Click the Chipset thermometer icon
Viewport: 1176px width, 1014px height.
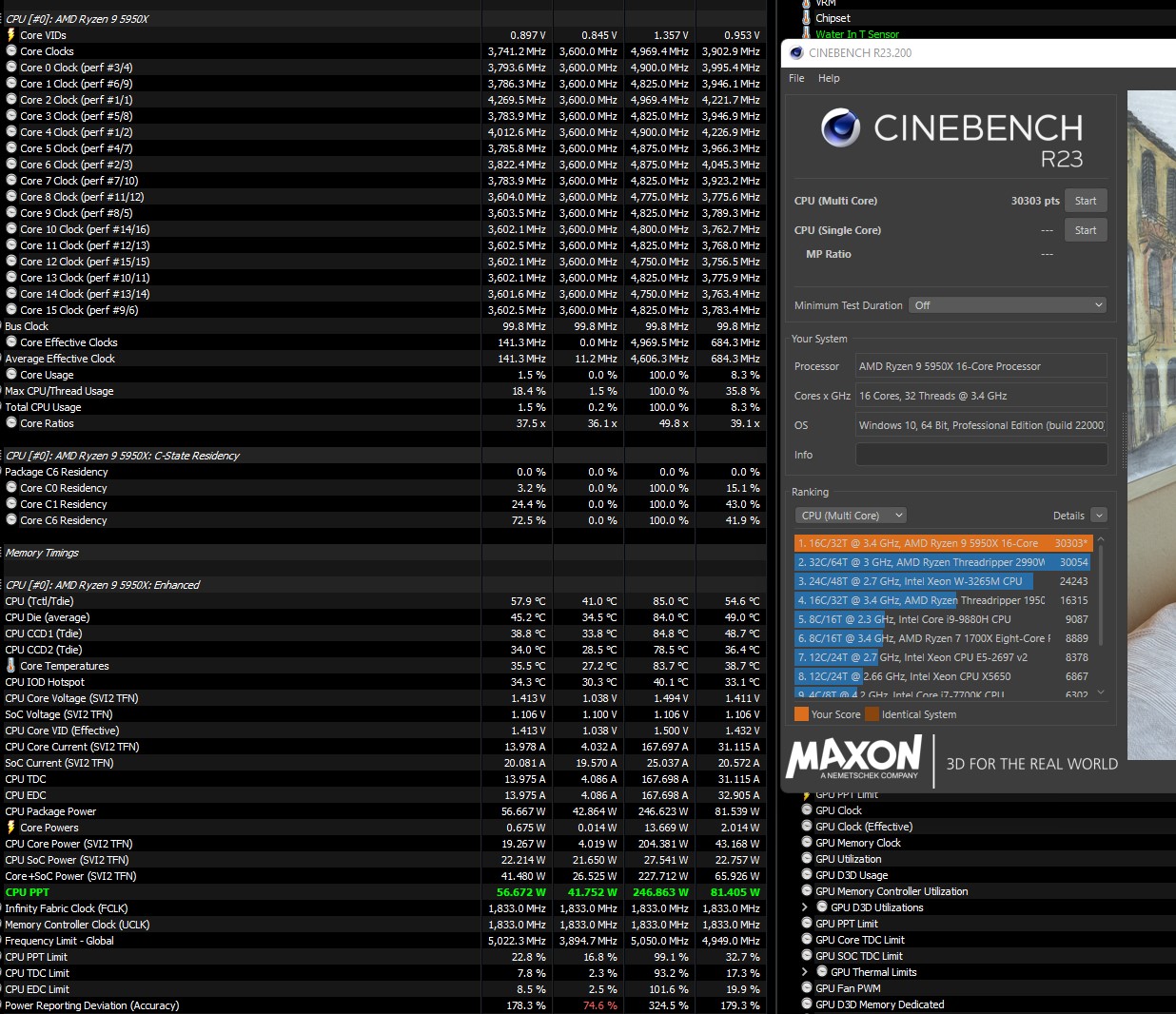coord(807,18)
